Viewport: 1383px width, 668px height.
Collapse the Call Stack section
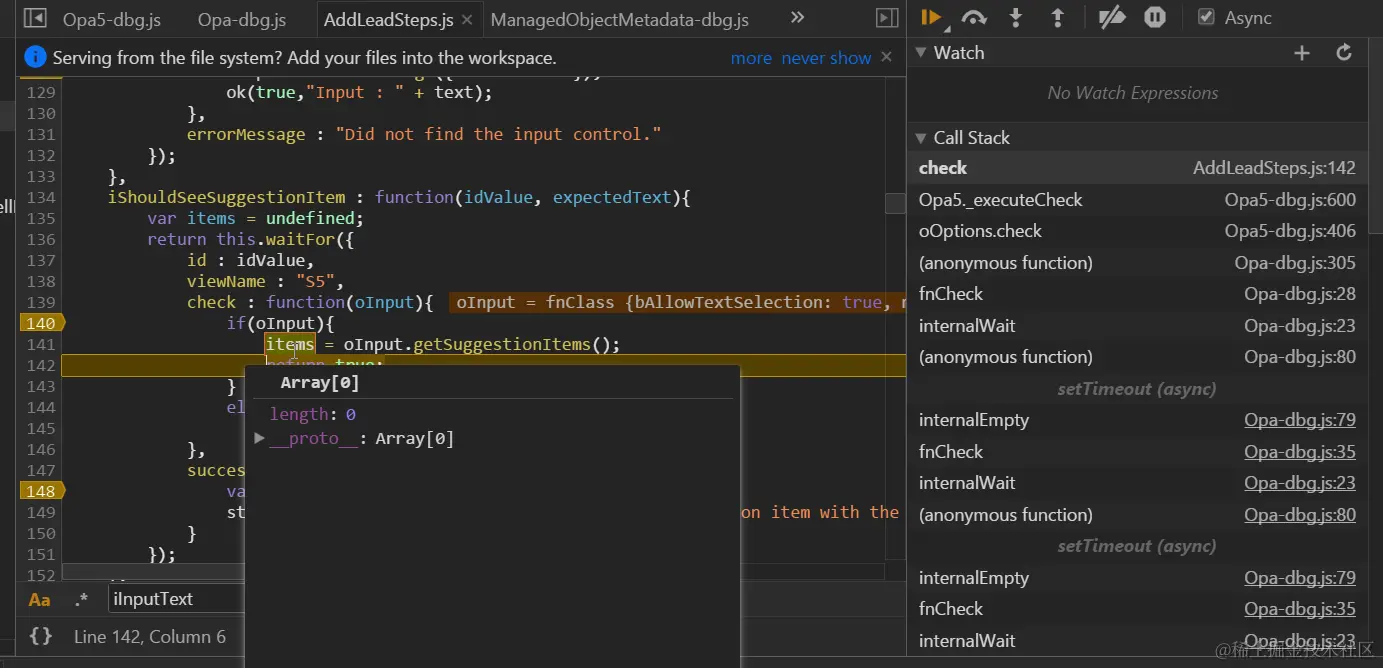click(921, 138)
